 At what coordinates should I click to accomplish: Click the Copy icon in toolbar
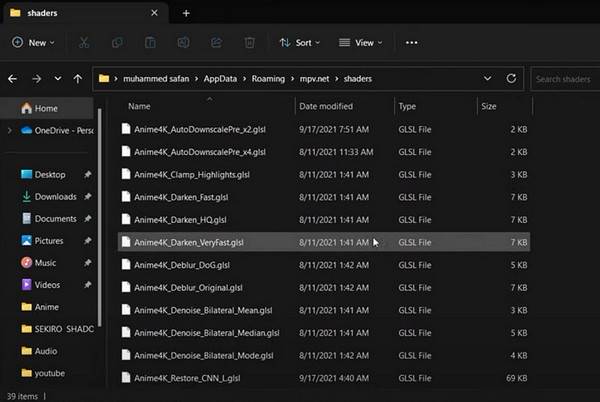(117, 42)
